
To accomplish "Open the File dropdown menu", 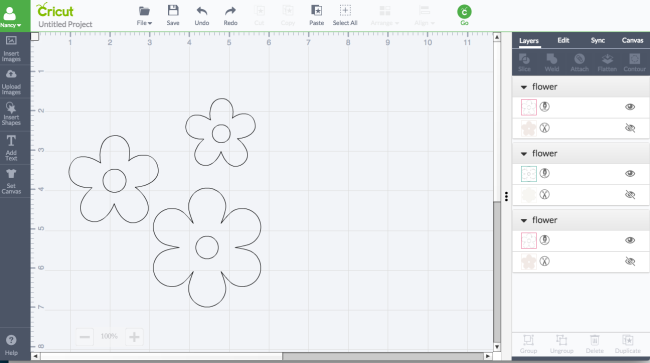I will point(144,15).
